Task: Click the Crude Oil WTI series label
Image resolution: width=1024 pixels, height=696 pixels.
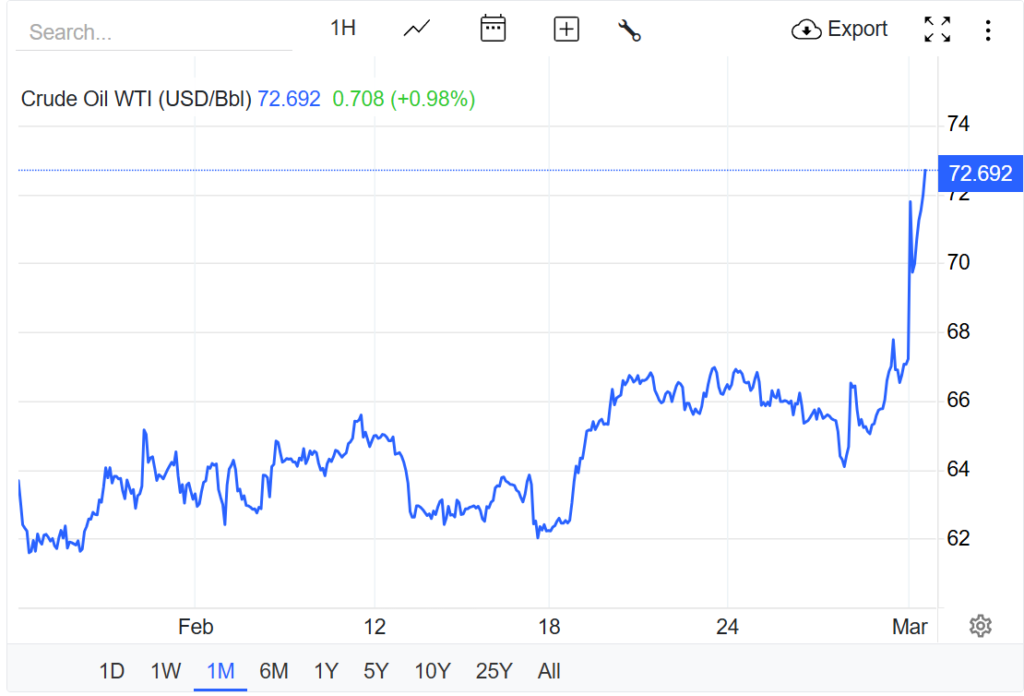Action: [x=136, y=99]
